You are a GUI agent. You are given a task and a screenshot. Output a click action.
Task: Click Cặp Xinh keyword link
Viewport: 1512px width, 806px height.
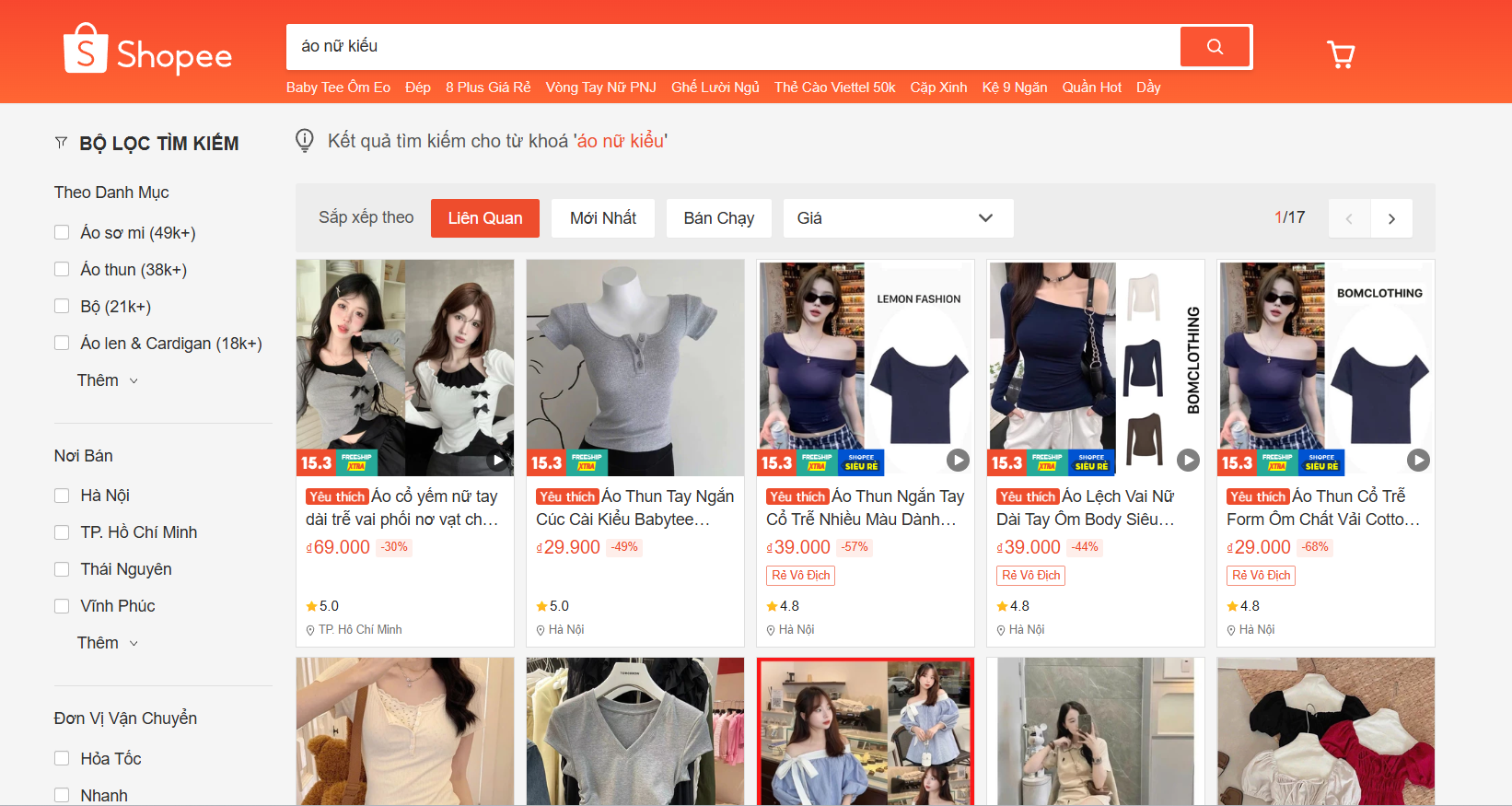point(938,88)
